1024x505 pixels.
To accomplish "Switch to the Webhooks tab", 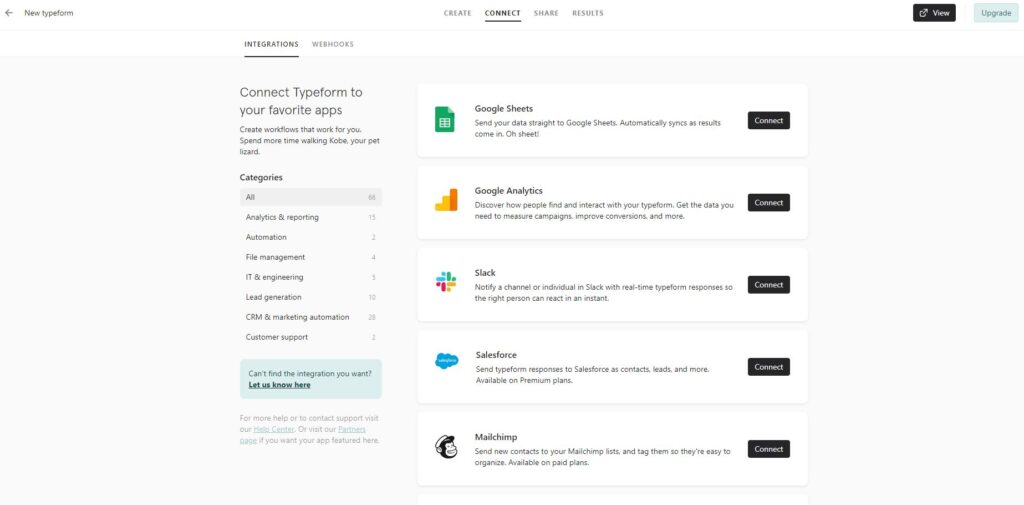I will click(x=332, y=44).
